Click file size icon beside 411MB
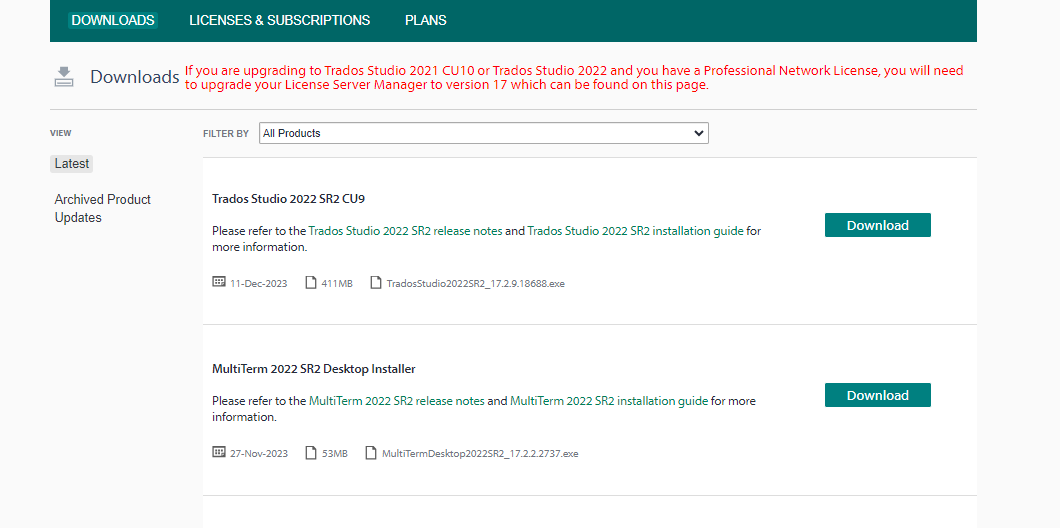 click(311, 283)
